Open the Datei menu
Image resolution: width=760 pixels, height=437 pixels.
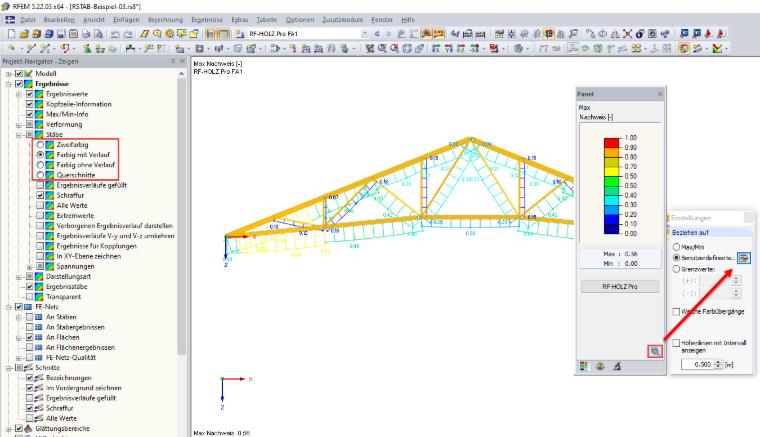(x=28, y=20)
